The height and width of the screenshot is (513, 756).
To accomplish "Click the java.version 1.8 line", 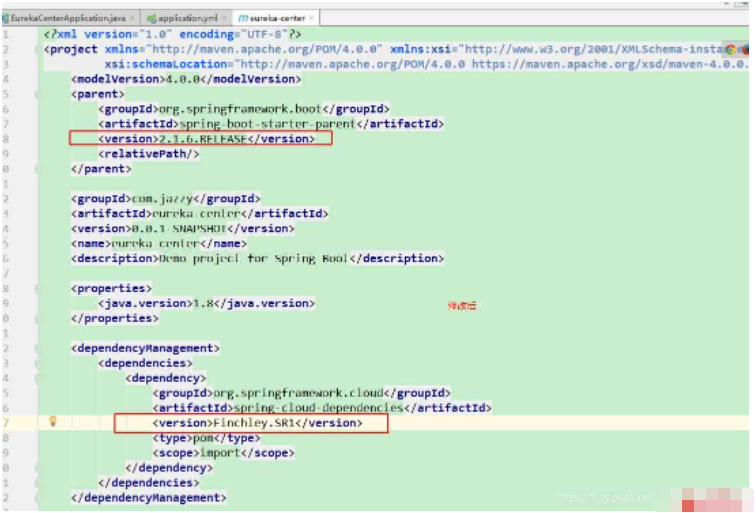I will [207, 303].
